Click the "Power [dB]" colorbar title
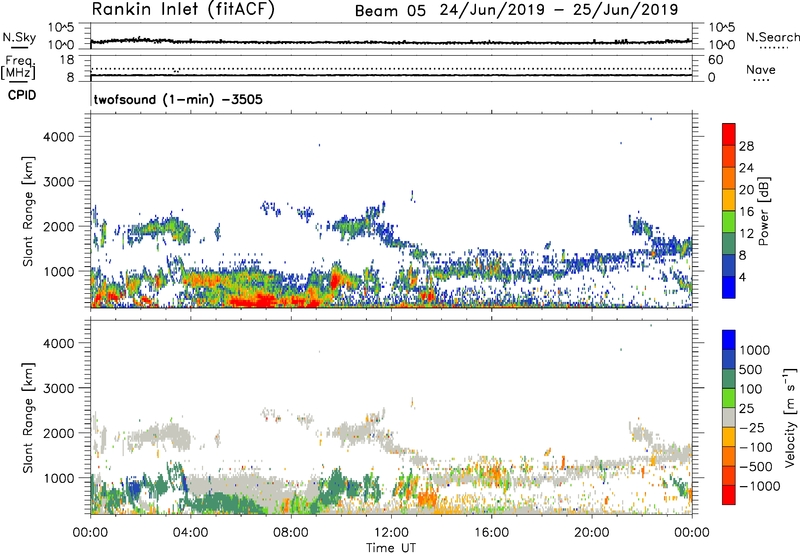The height and width of the screenshot is (554, 800). (763, 211)
